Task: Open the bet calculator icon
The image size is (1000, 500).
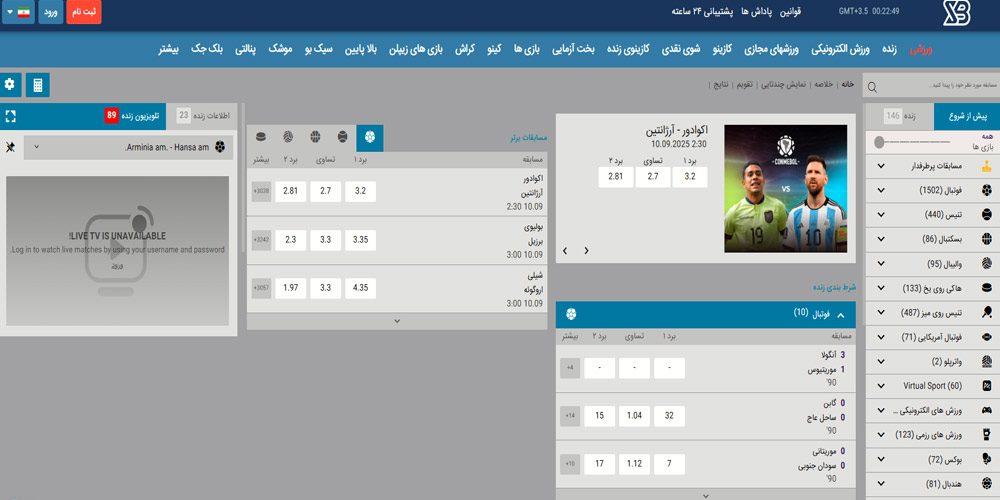Action: click(x=38, y=85)
